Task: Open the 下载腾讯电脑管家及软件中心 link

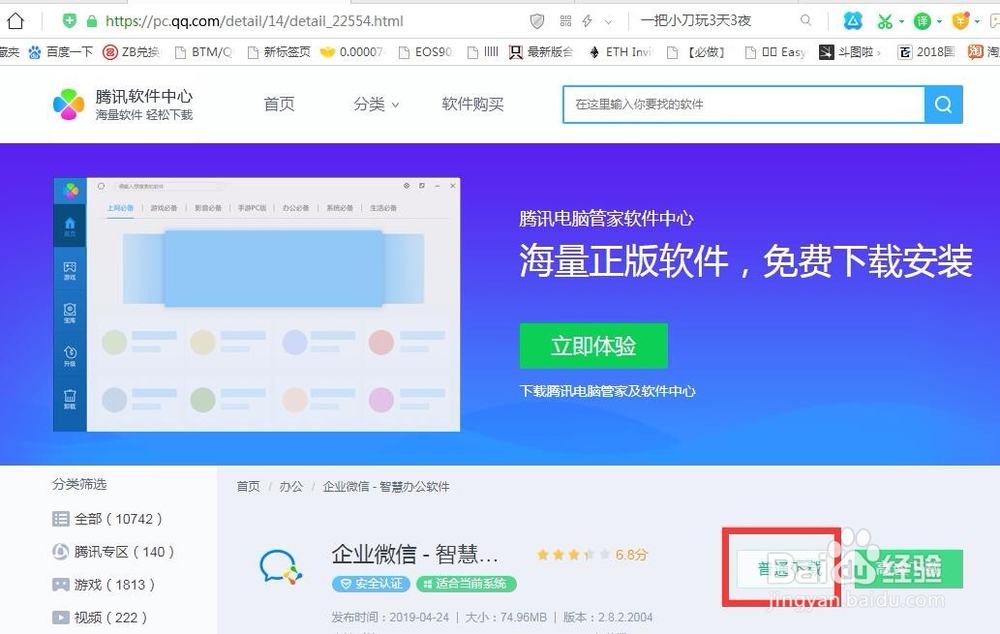Action: (x=607, y=391)
